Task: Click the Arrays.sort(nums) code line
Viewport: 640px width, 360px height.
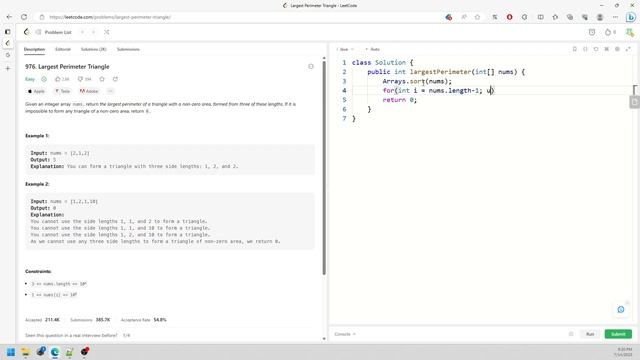Action: tap(417, 81)
